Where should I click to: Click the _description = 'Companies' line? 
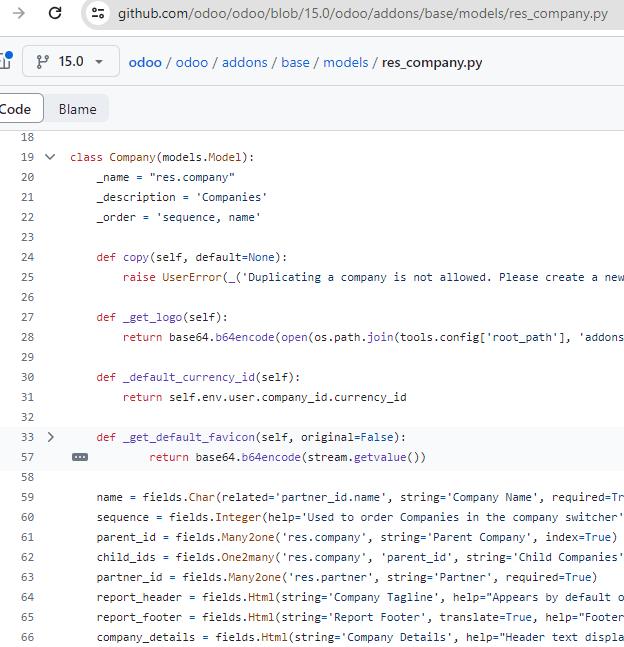(x=182, y=197)
